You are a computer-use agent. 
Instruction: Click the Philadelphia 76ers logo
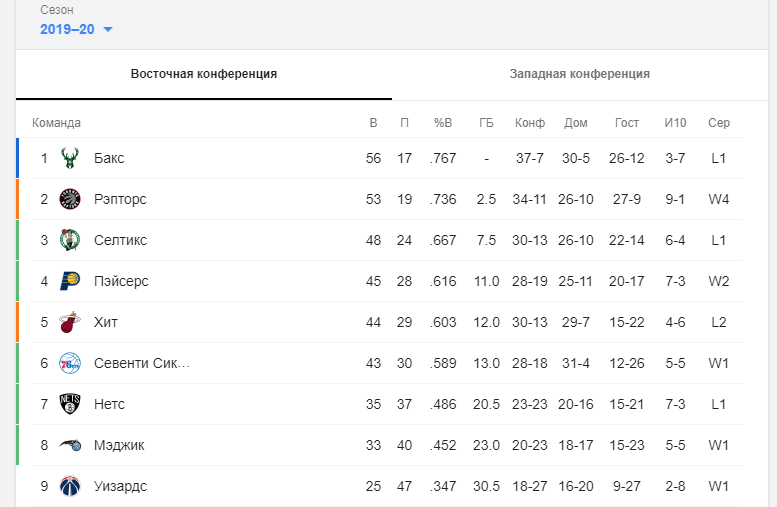point(70,363)
